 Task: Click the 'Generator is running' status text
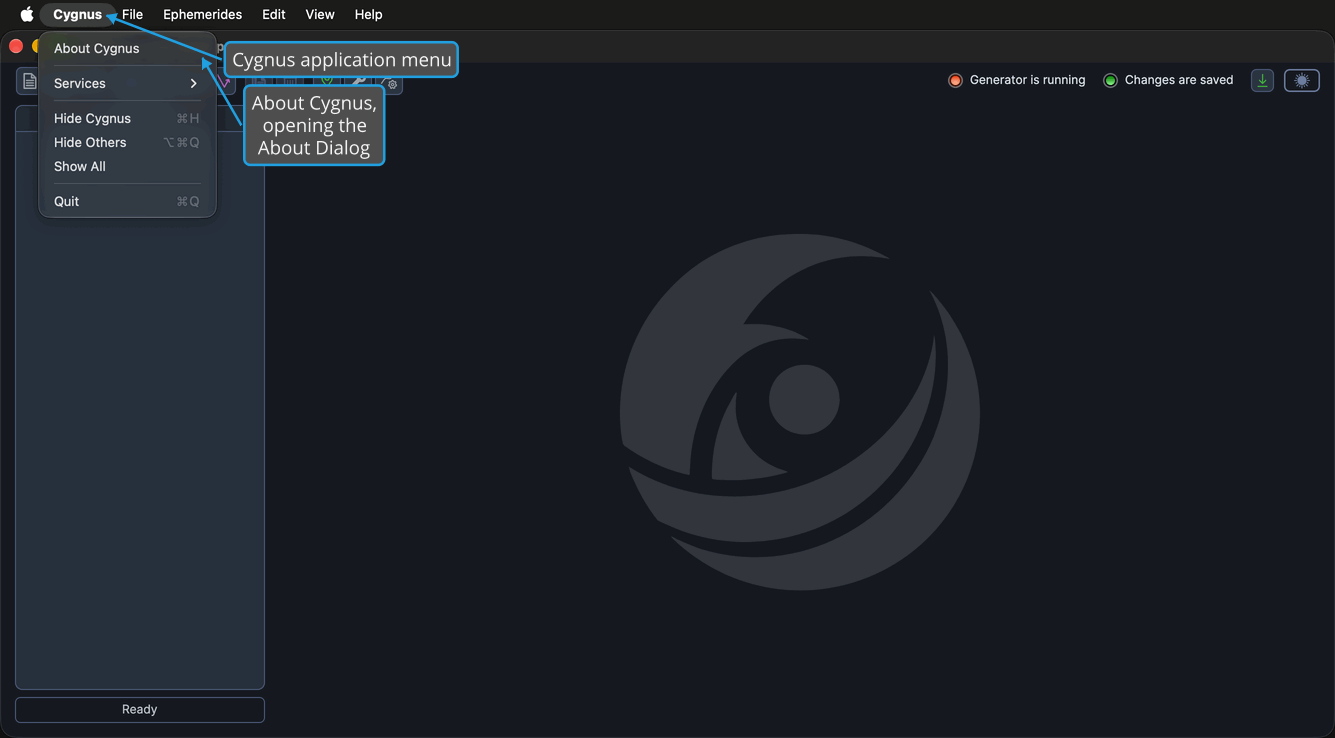pos(1027,80)
